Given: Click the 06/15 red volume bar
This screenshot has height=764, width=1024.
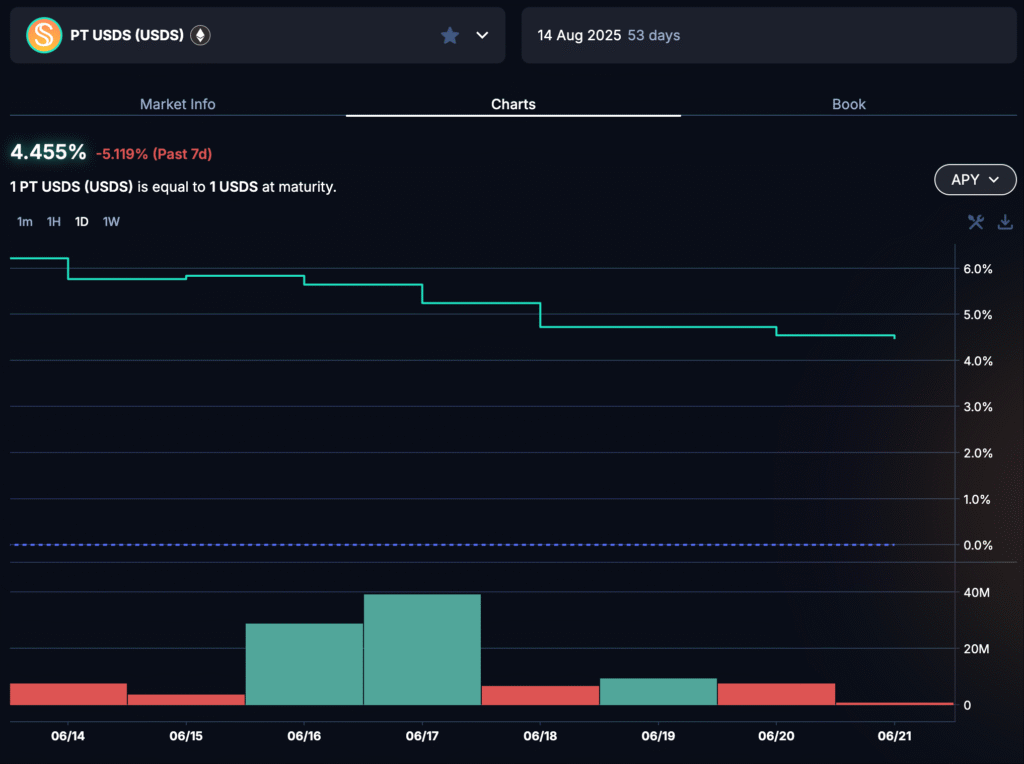Looking at the screenshot, I should point(186,700).
